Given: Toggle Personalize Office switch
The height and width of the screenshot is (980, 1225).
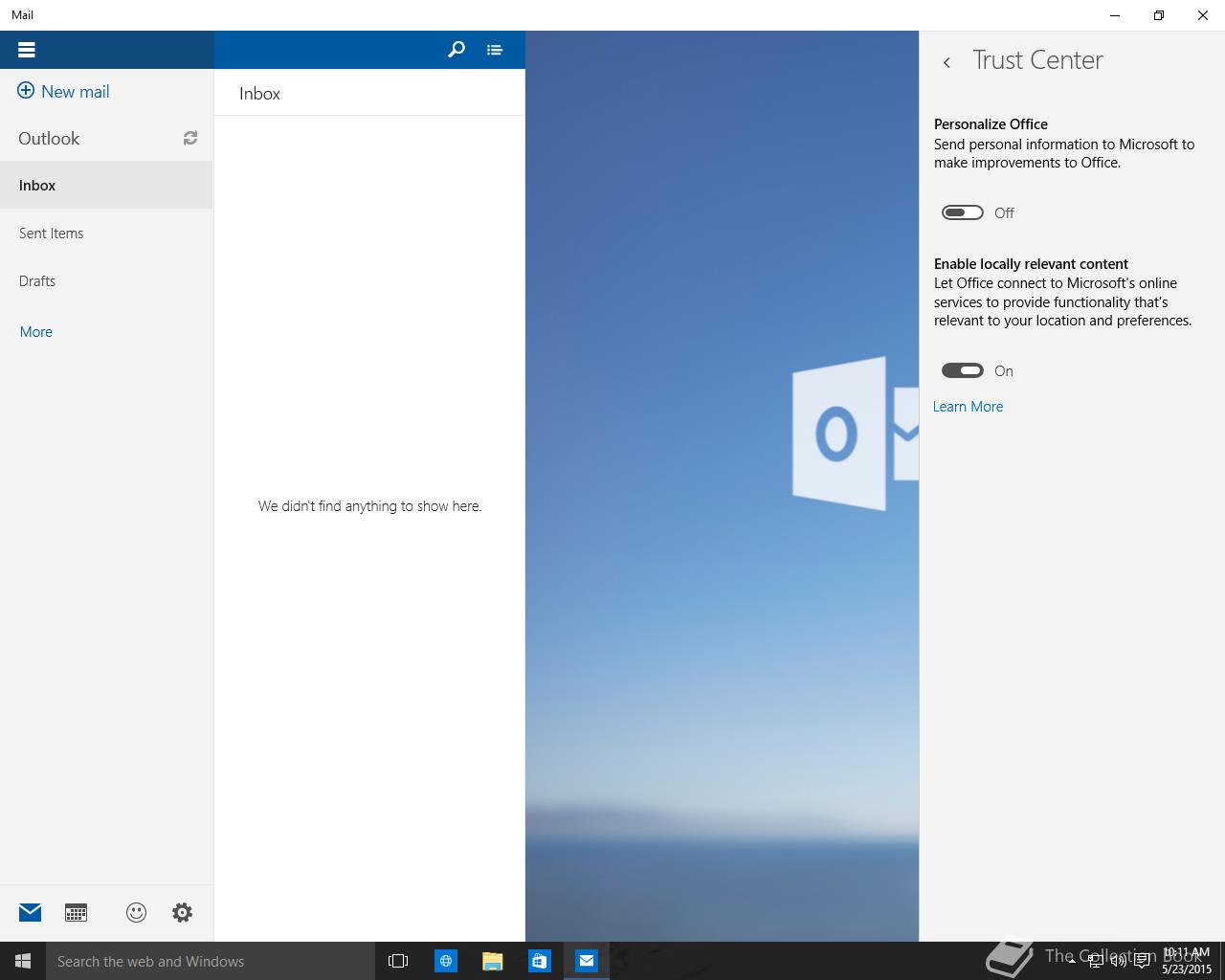Looking at the screenshot, I should (963, 212).
